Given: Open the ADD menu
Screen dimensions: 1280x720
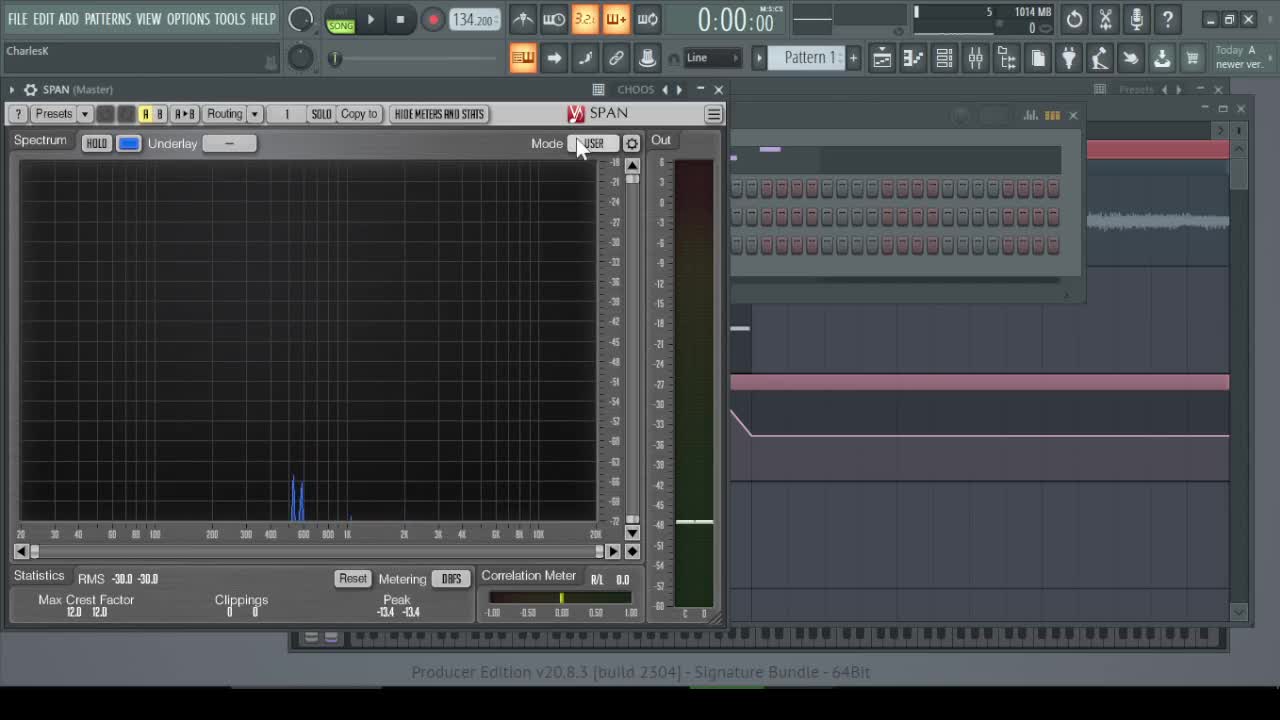Looking at the screenshot, I should [x=68, y=19].
